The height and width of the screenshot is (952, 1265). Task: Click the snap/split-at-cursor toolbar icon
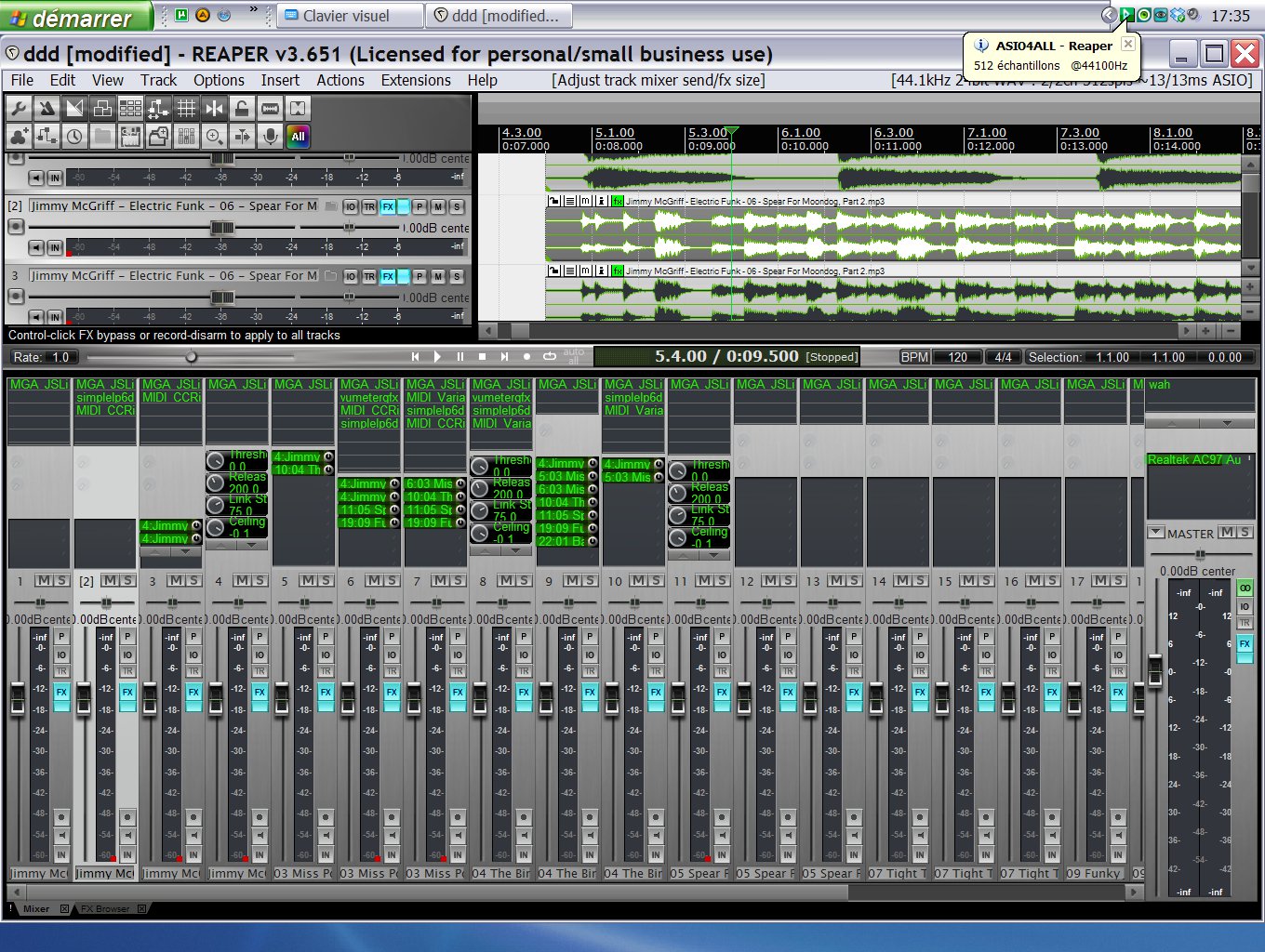[214, 108]
